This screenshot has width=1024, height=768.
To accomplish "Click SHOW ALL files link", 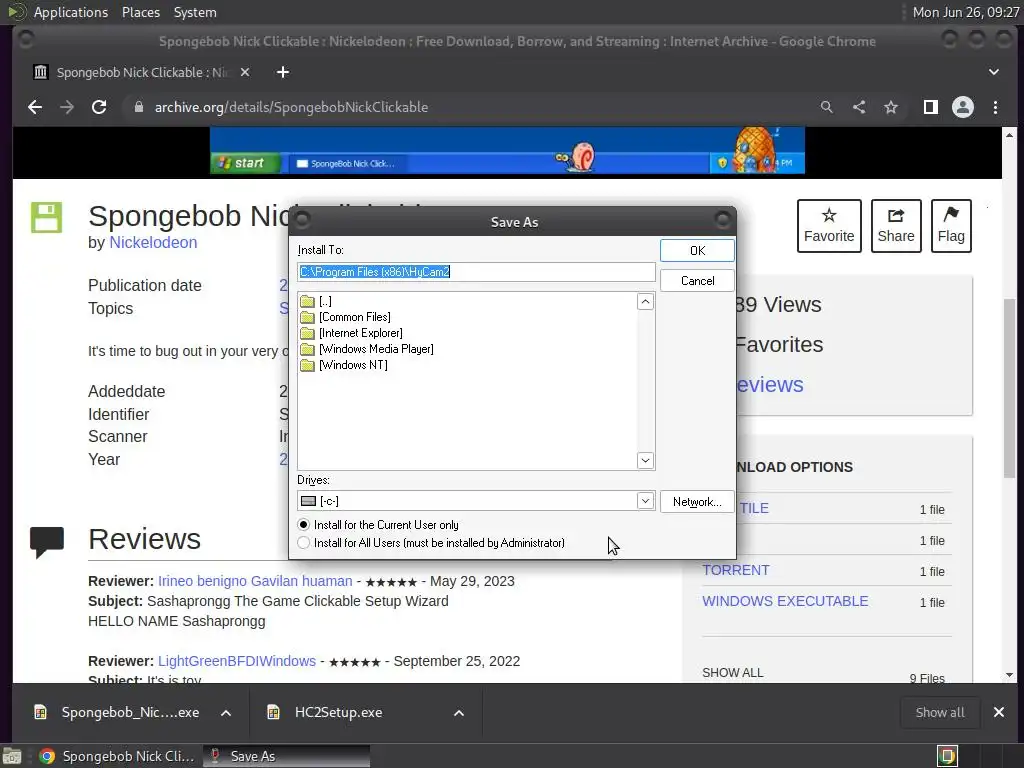I will pyautogui.click(x=733, y=673).
